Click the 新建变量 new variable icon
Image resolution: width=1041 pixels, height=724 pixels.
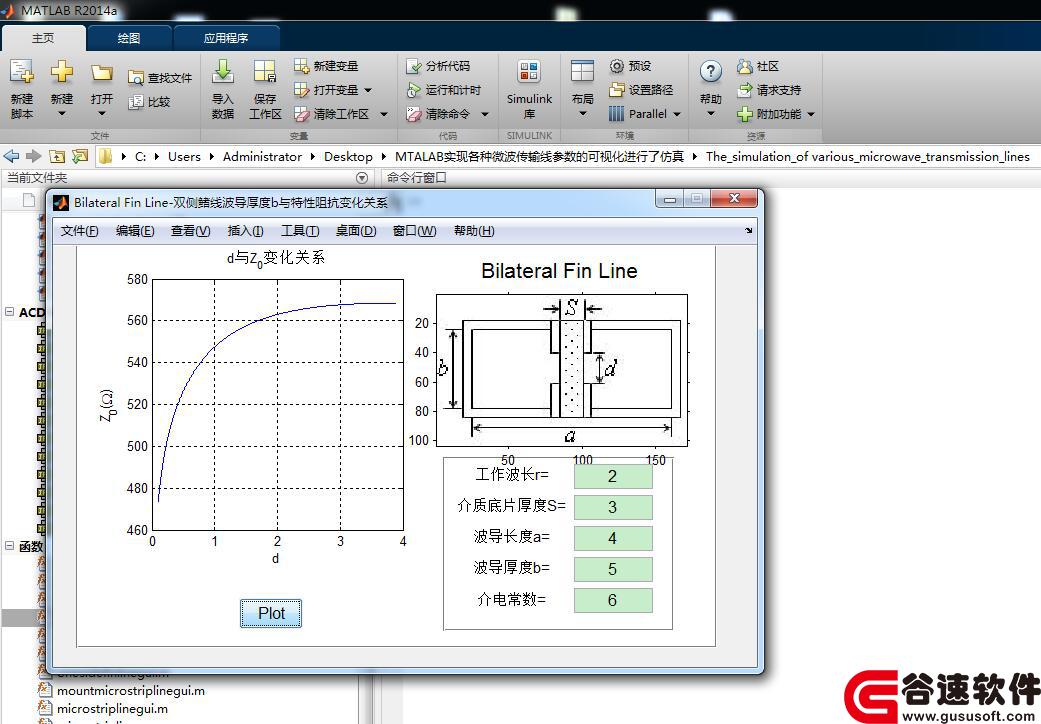[x=301, y=66]
